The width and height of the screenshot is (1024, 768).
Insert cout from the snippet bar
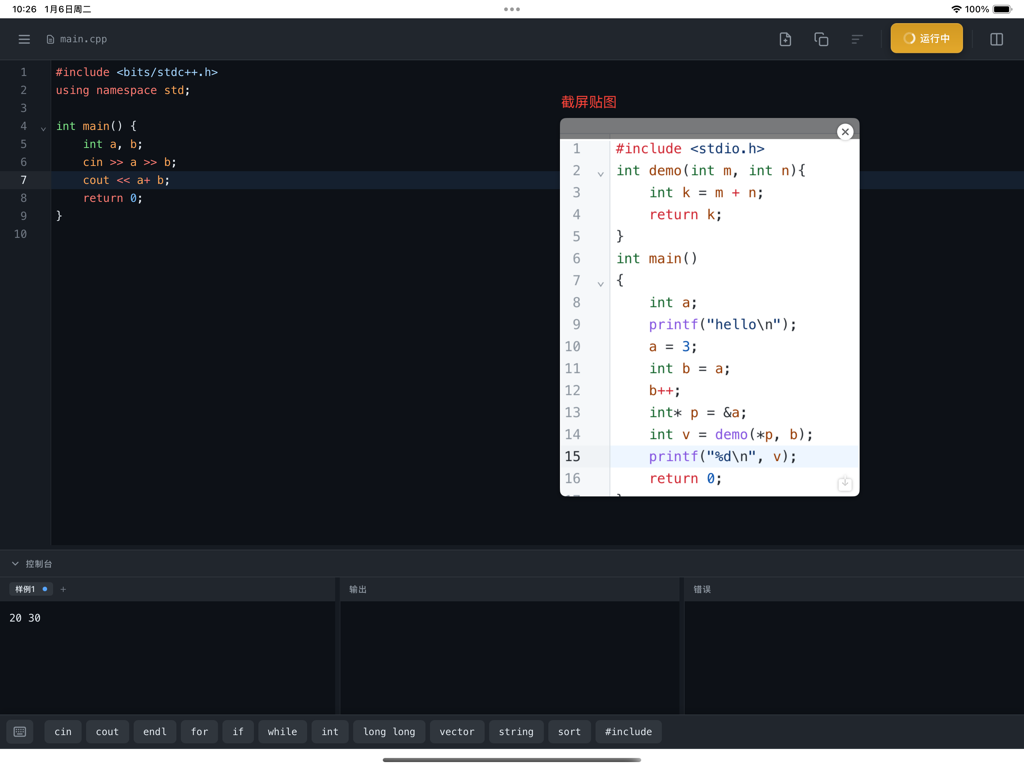pos(107,731)
